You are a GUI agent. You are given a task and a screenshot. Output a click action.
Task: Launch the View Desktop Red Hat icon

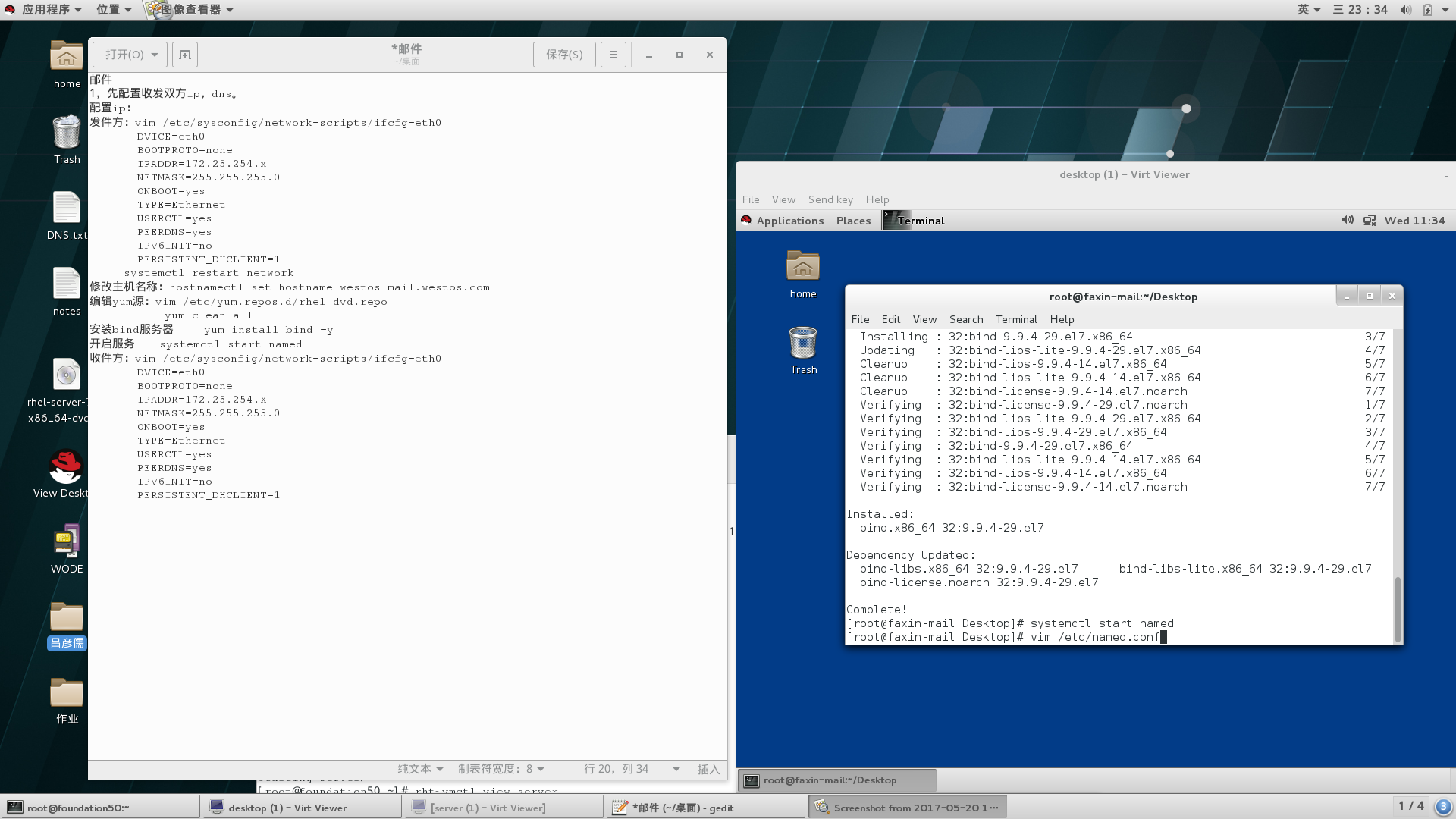pyautogui.click(x=66, y=466)
